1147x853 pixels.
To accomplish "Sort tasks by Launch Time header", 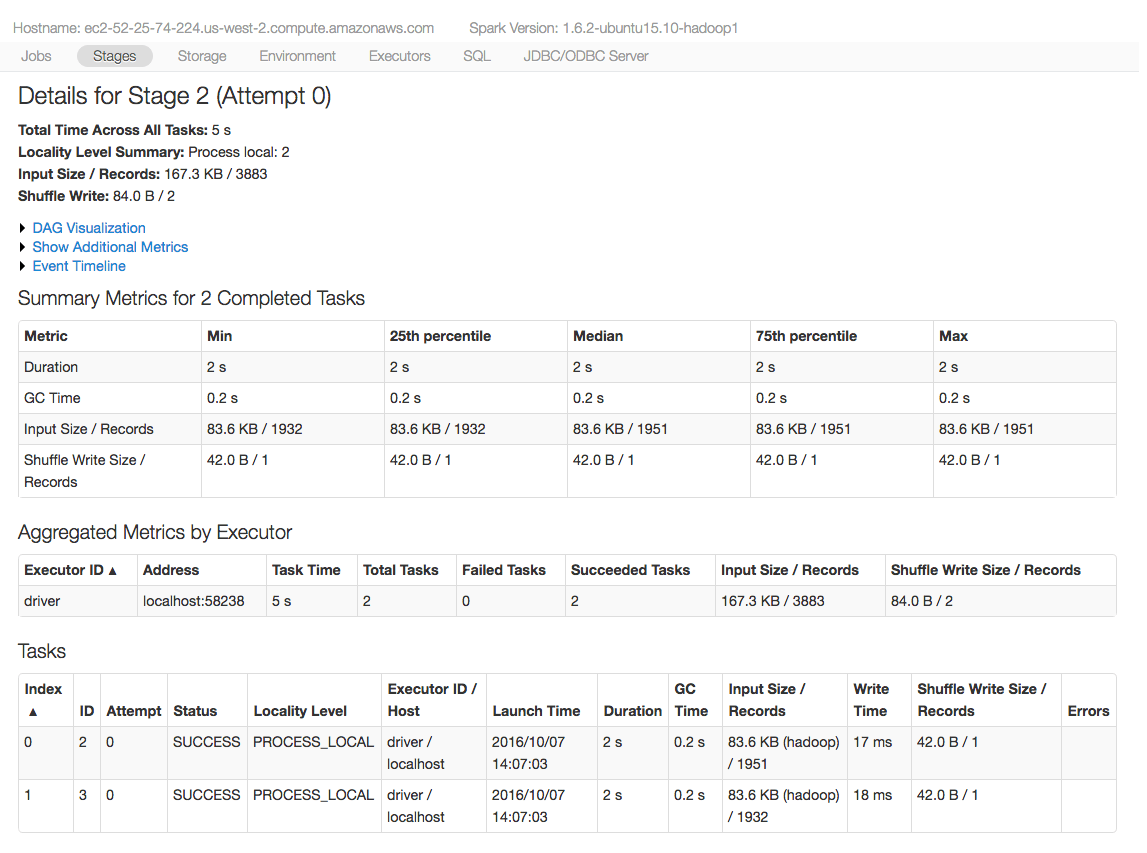I will click(x=536, y=711).
